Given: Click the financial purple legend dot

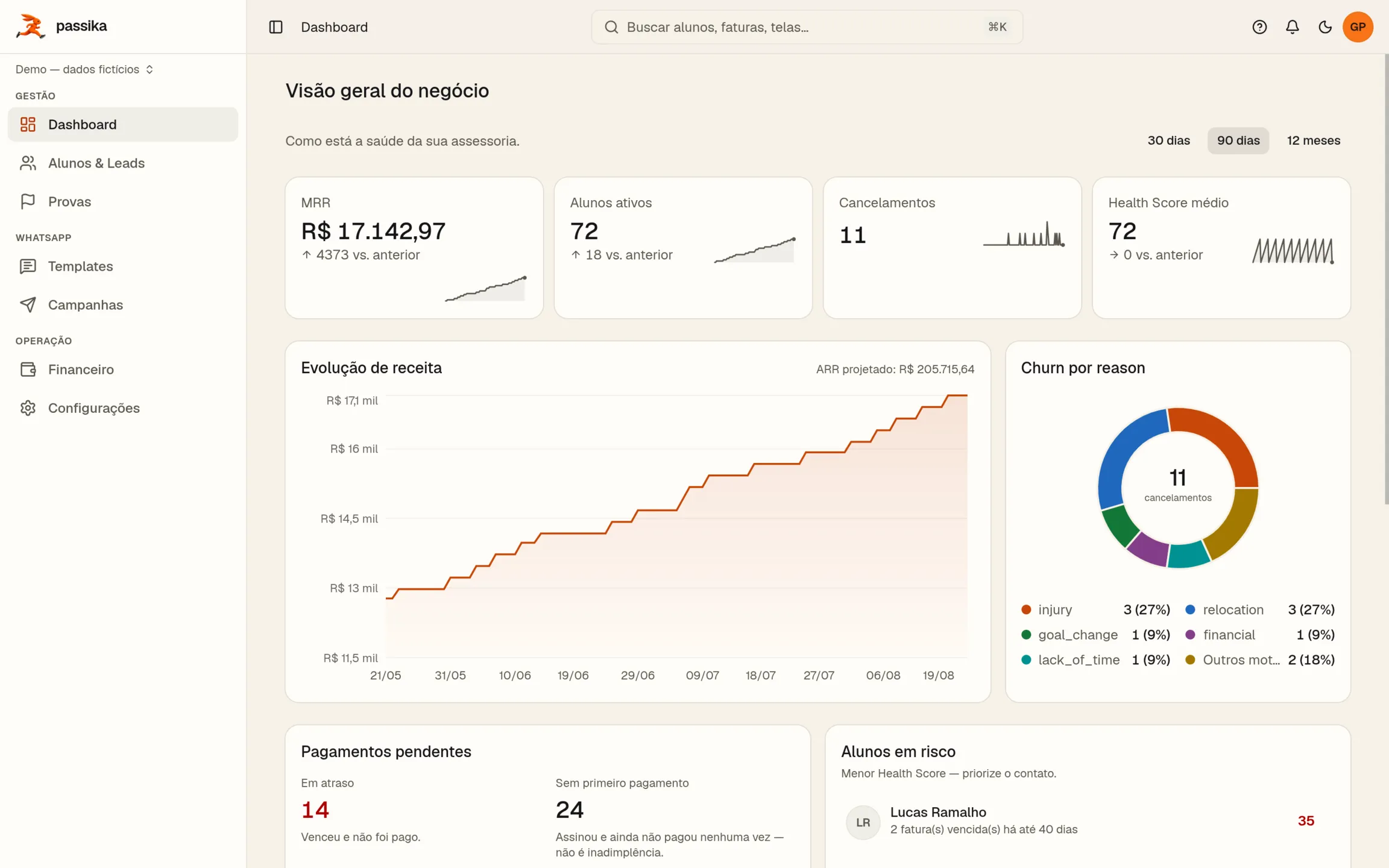Looking at the screenshot, I should [1190, 635].
